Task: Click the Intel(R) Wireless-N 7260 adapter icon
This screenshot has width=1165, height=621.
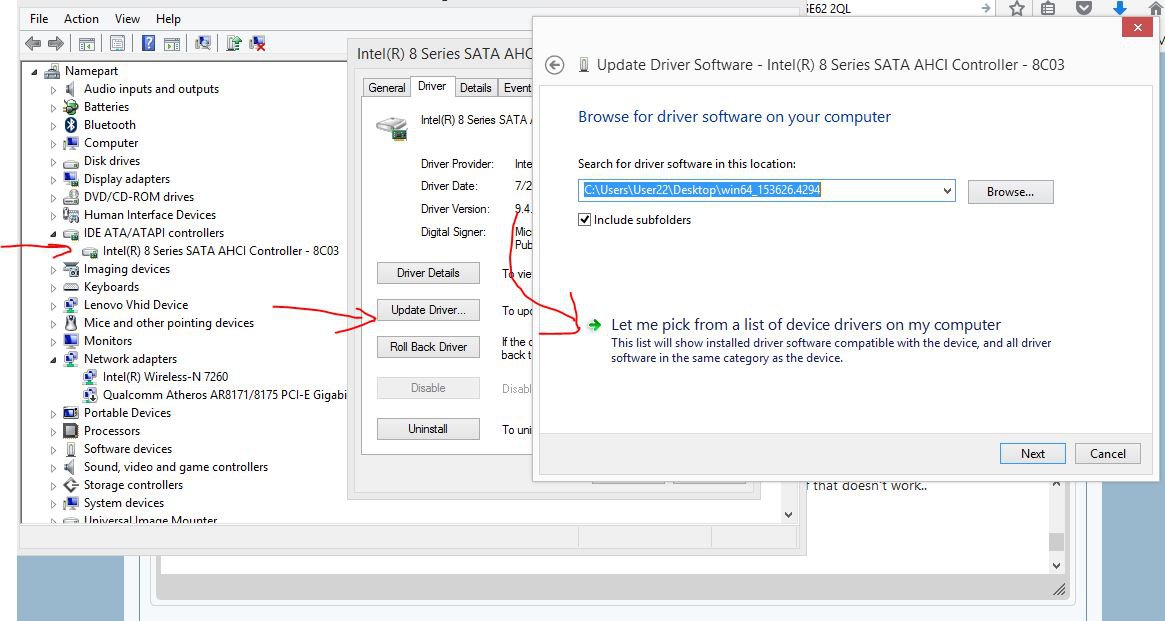Action: [90, 377]
